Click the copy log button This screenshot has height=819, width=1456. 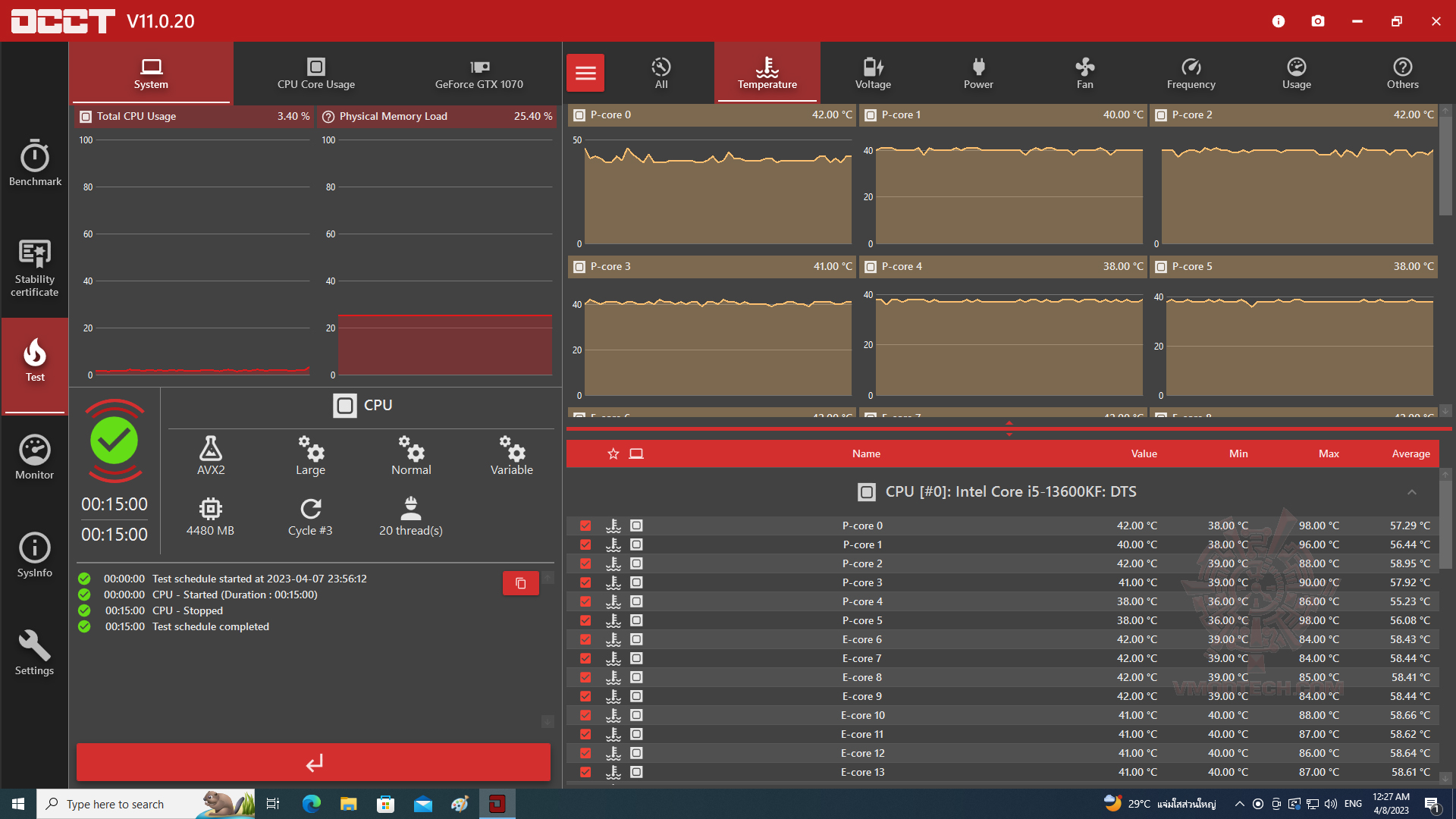click(x=520, y=583)
